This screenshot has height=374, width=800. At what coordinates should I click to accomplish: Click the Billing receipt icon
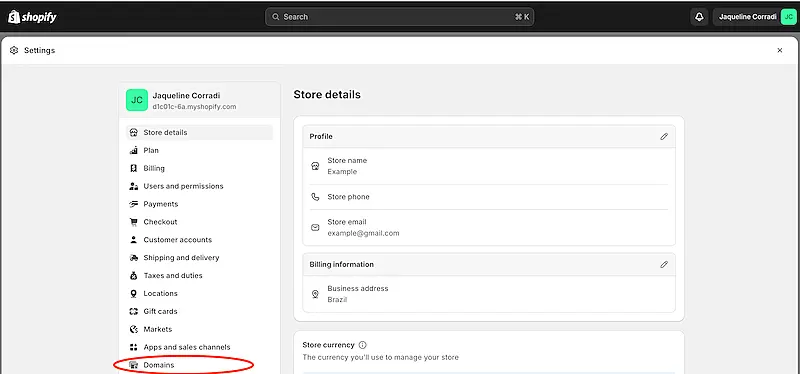pos(134,168)
